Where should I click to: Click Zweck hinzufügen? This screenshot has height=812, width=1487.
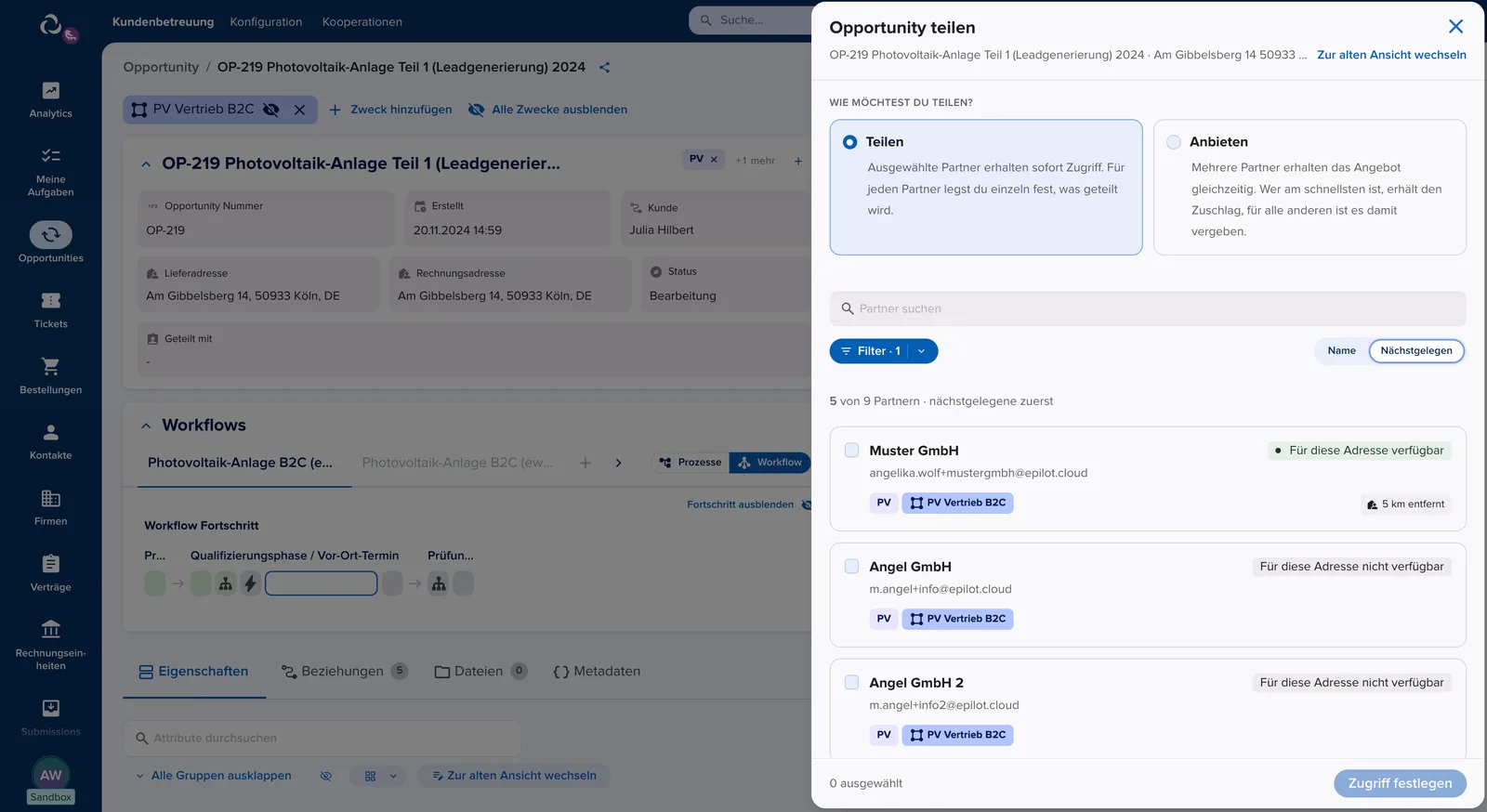[390, 110]
